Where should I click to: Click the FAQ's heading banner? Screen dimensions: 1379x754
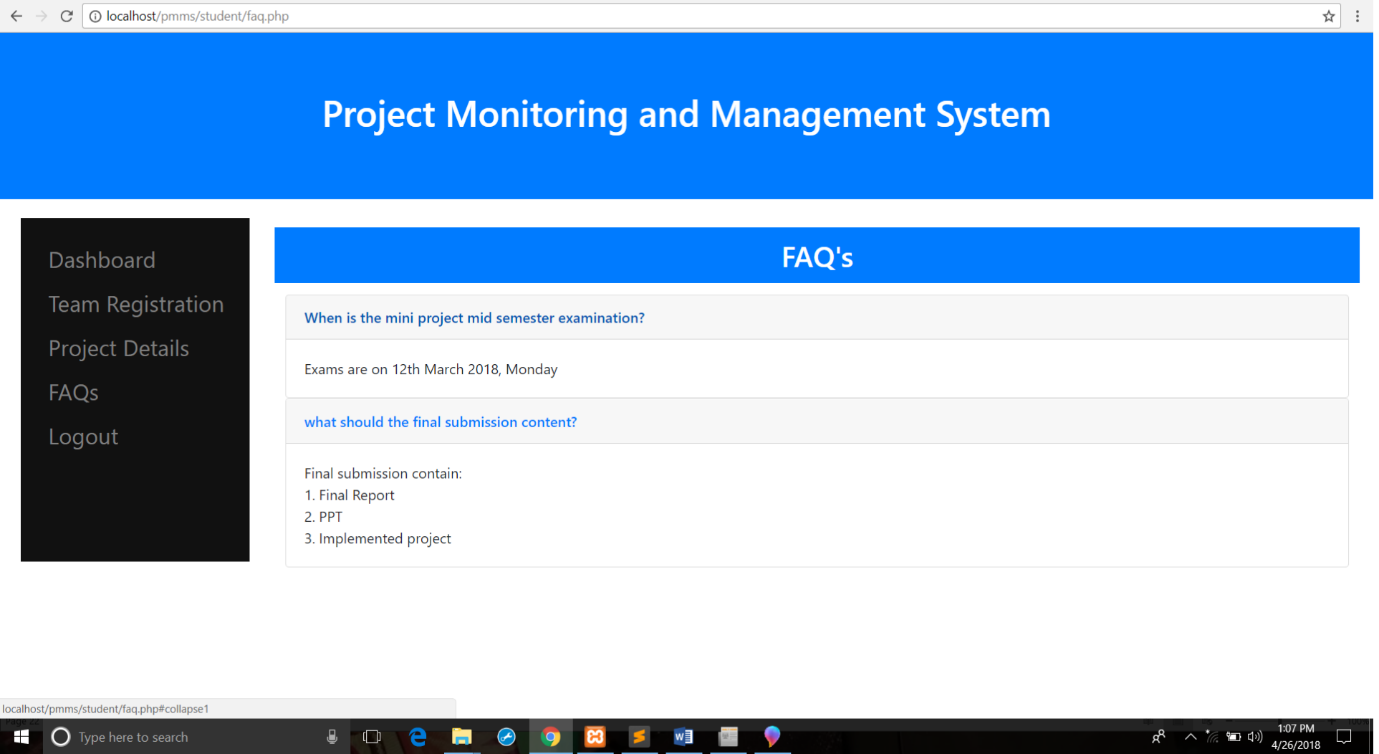[817, 256]
